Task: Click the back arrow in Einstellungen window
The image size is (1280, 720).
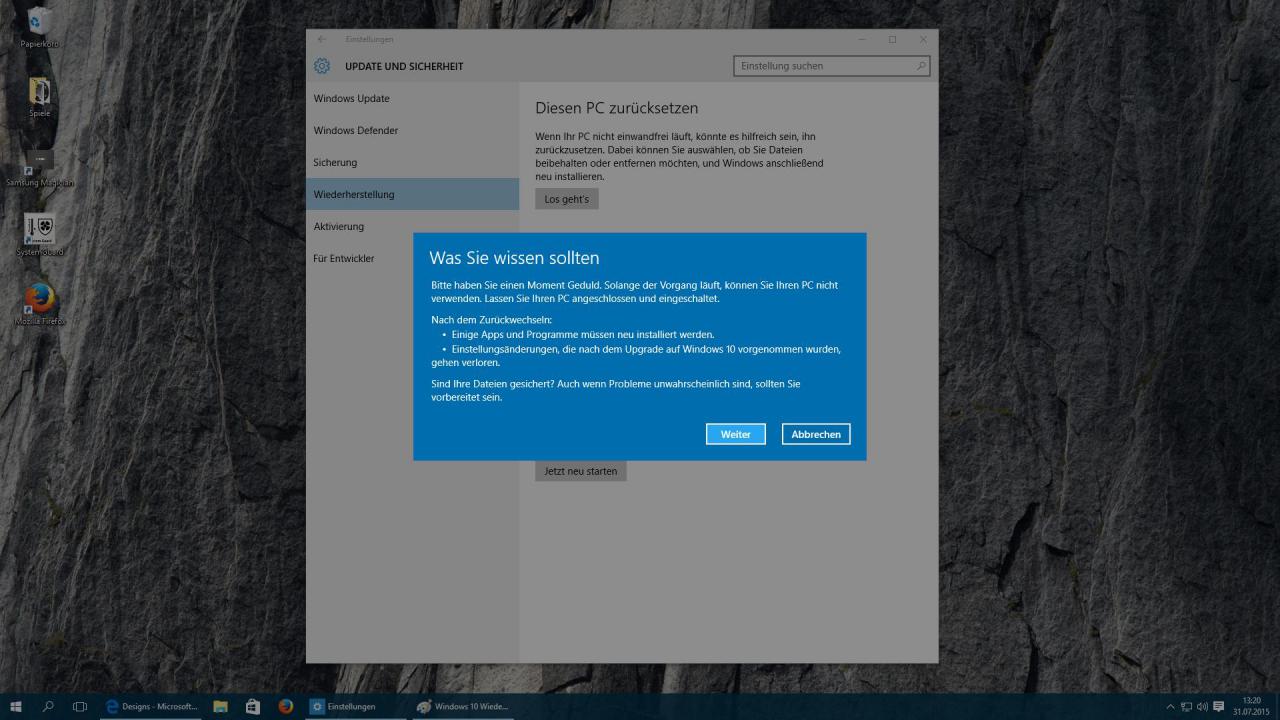Action: click(322, 39)
